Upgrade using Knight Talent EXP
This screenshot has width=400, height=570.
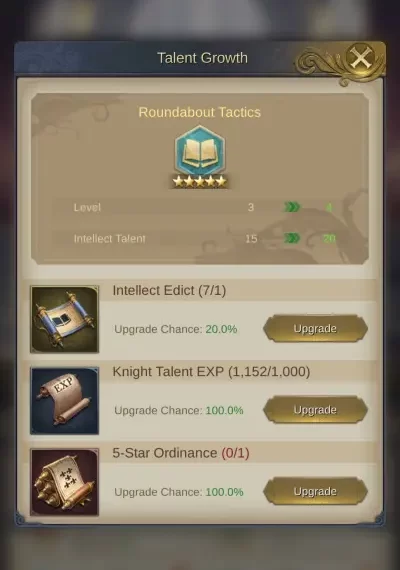click(315, 410)
